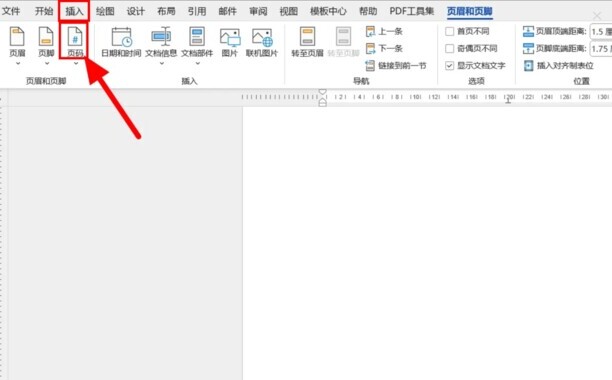Click the 页脚底端距离 value field
Image resolution: width=612 pixels, height=380 pixels.
(601, 49)
